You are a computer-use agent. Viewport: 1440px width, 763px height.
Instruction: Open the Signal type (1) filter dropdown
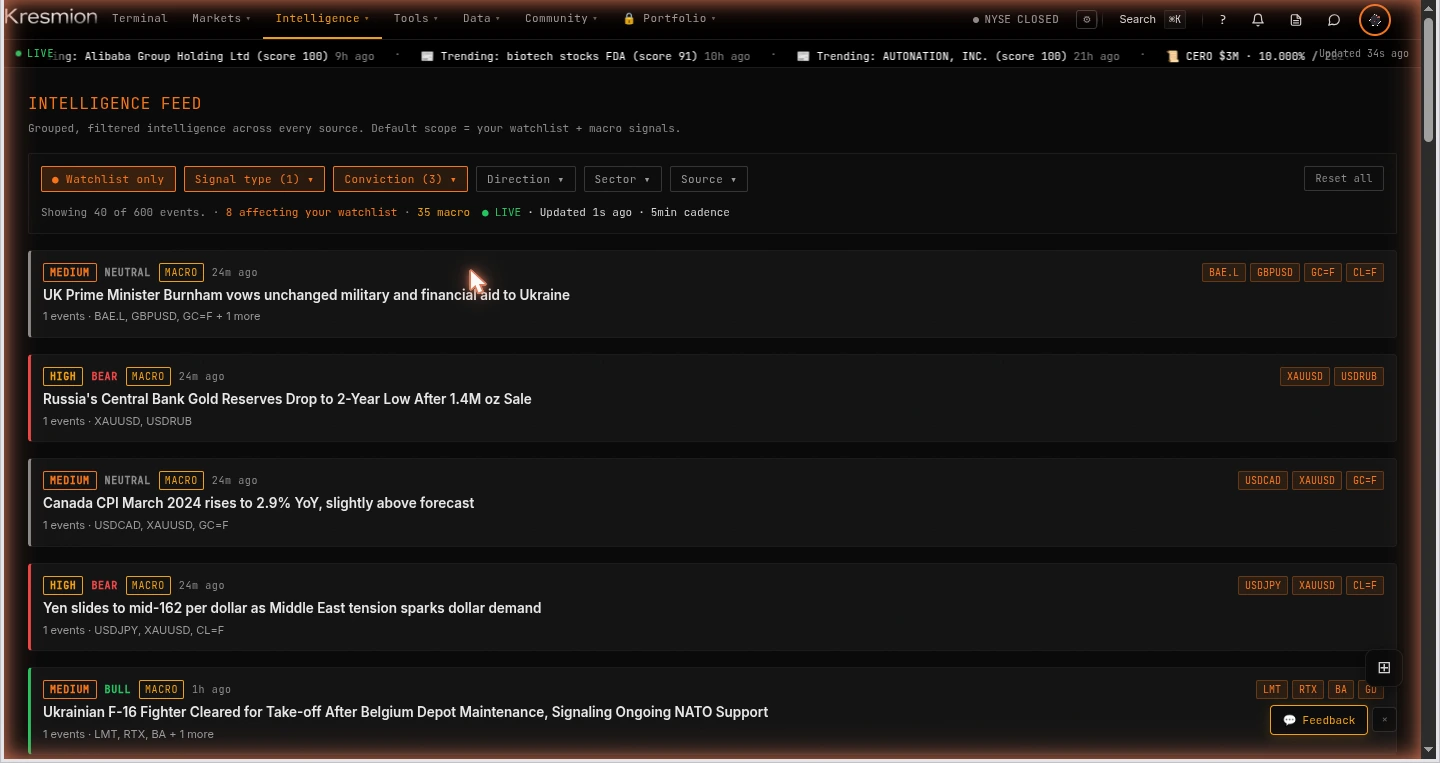[254, 179]
